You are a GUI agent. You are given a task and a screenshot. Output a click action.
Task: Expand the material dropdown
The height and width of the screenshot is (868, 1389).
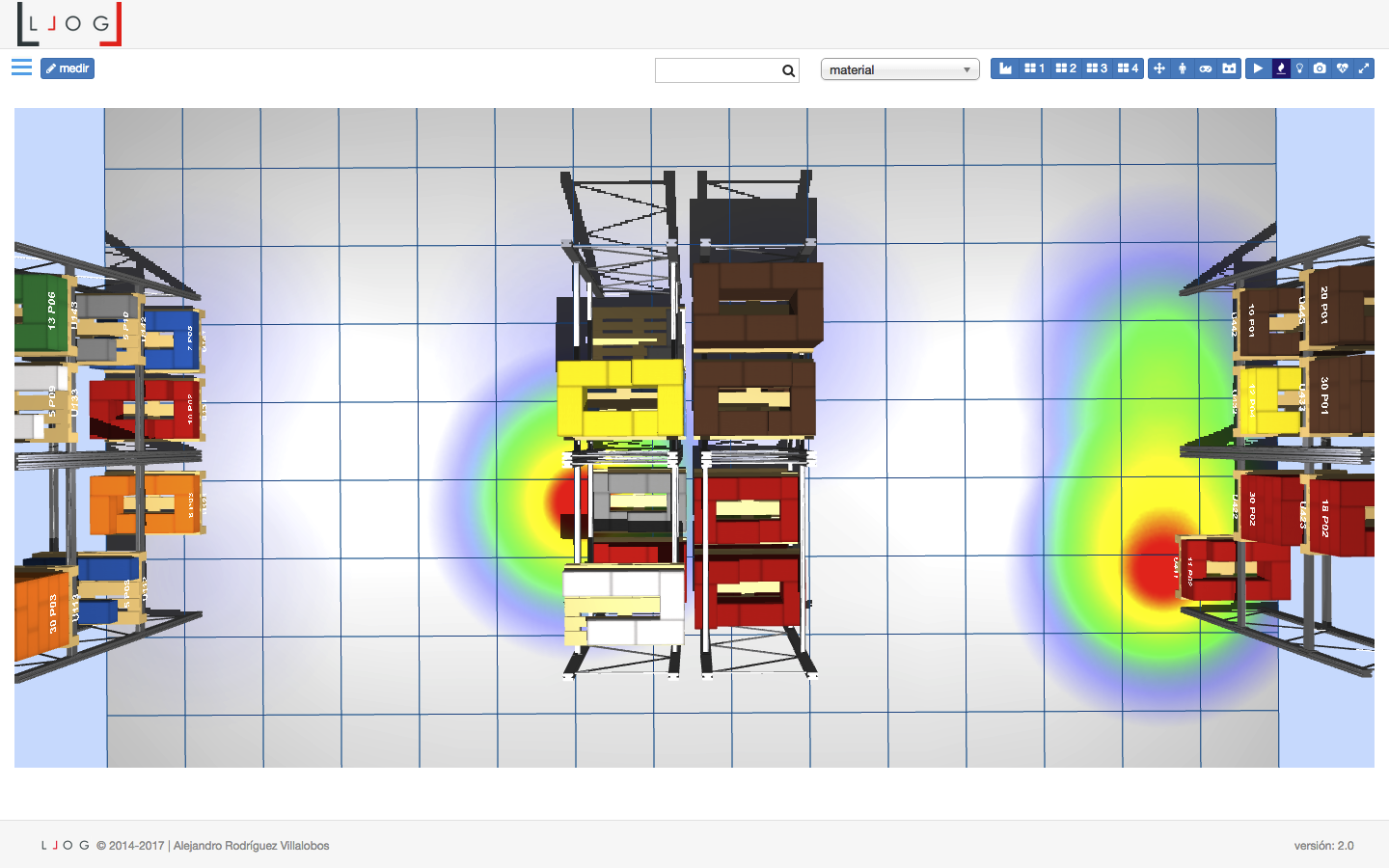coord(899,69)
